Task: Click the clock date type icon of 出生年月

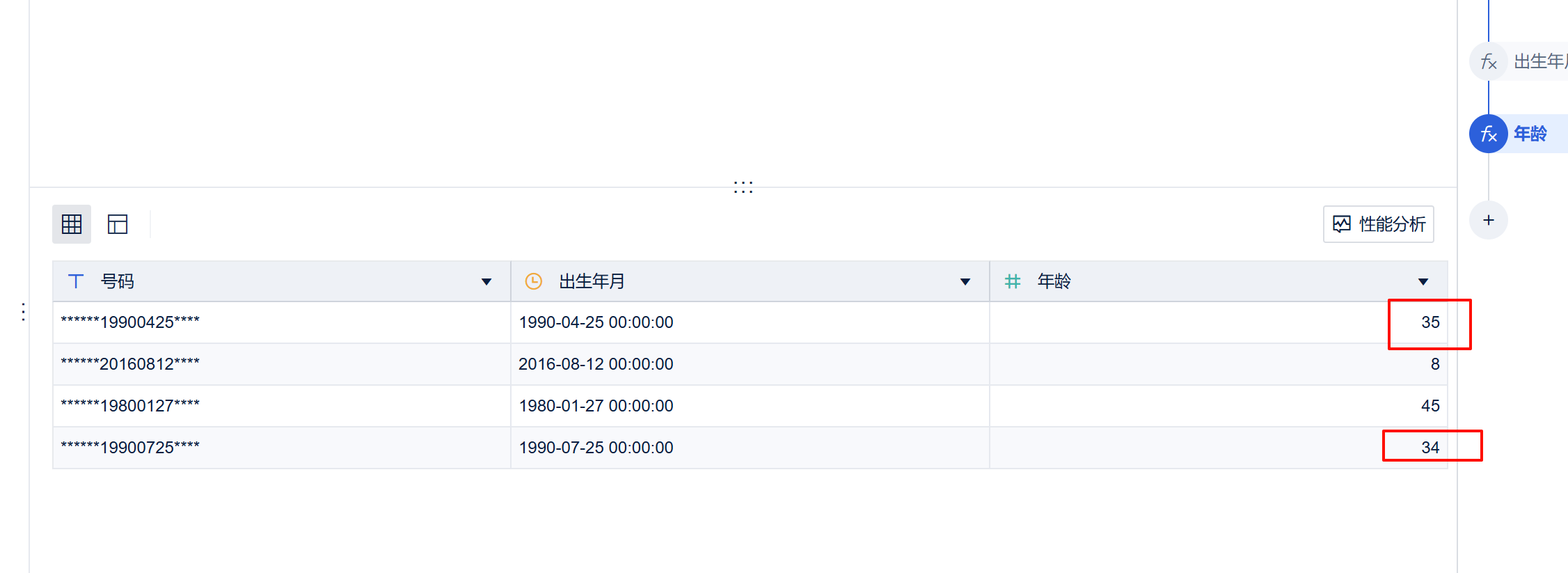Action: pos(534,281)
